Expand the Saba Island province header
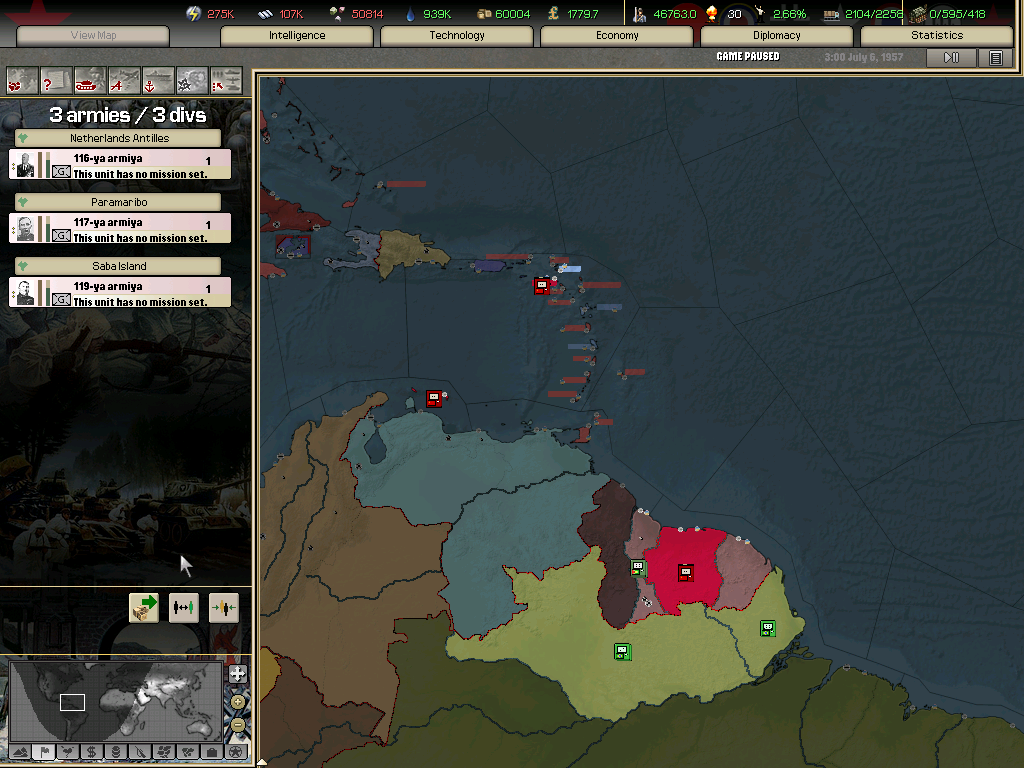 tap(119, 266)
